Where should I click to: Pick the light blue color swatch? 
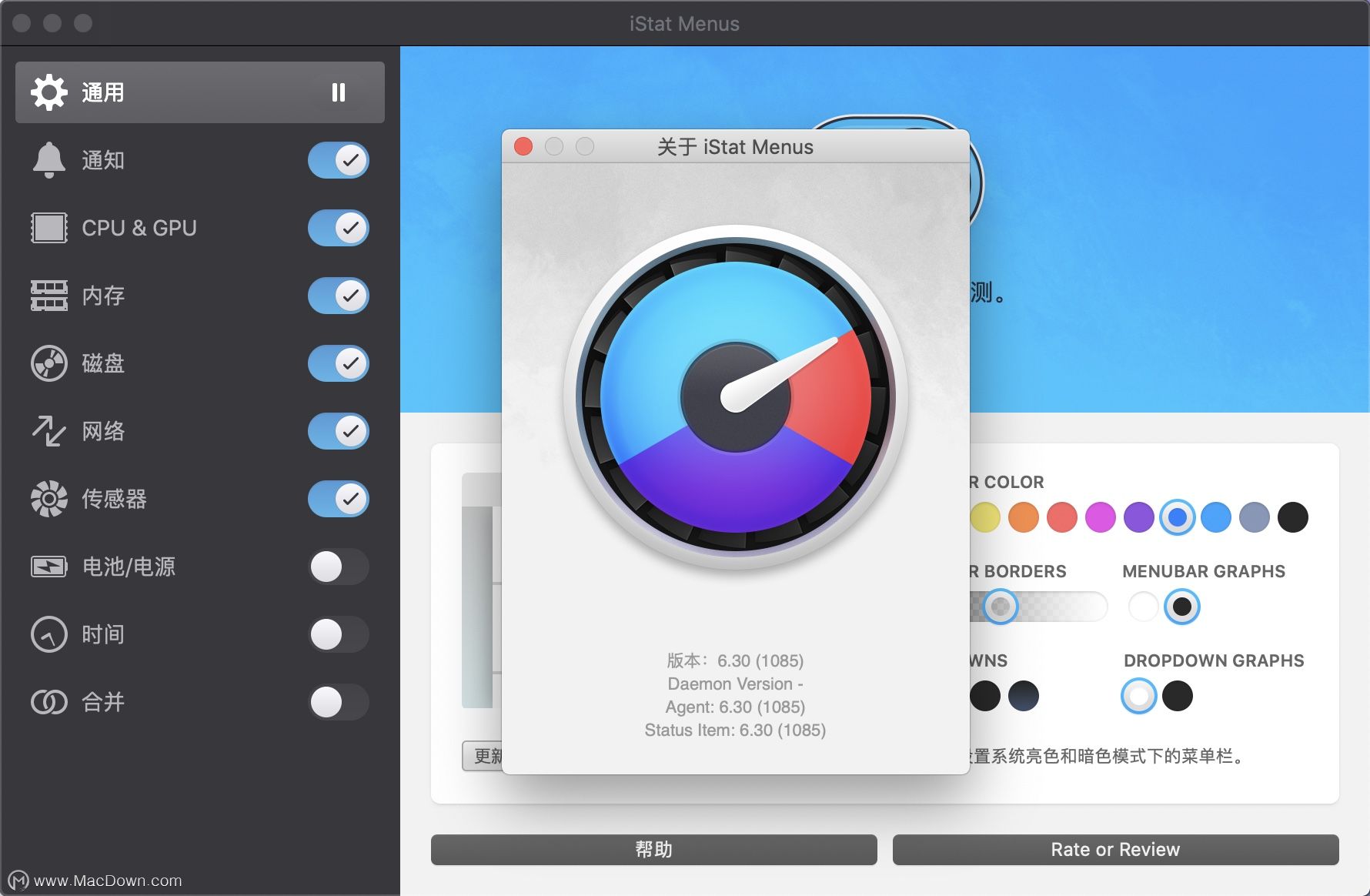click(1216, 517)
